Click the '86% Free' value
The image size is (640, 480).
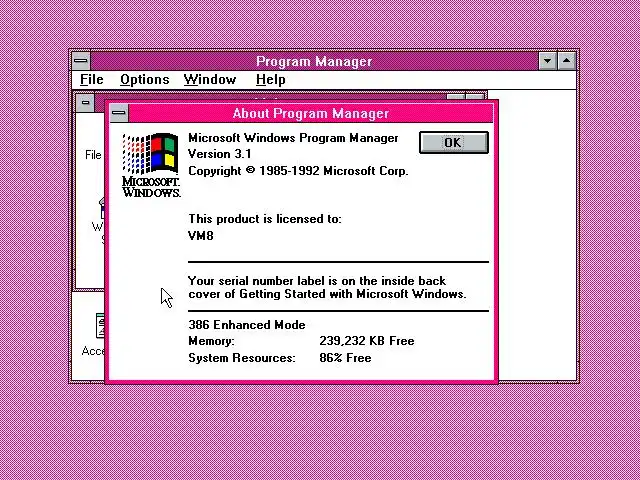coord(345,358)
